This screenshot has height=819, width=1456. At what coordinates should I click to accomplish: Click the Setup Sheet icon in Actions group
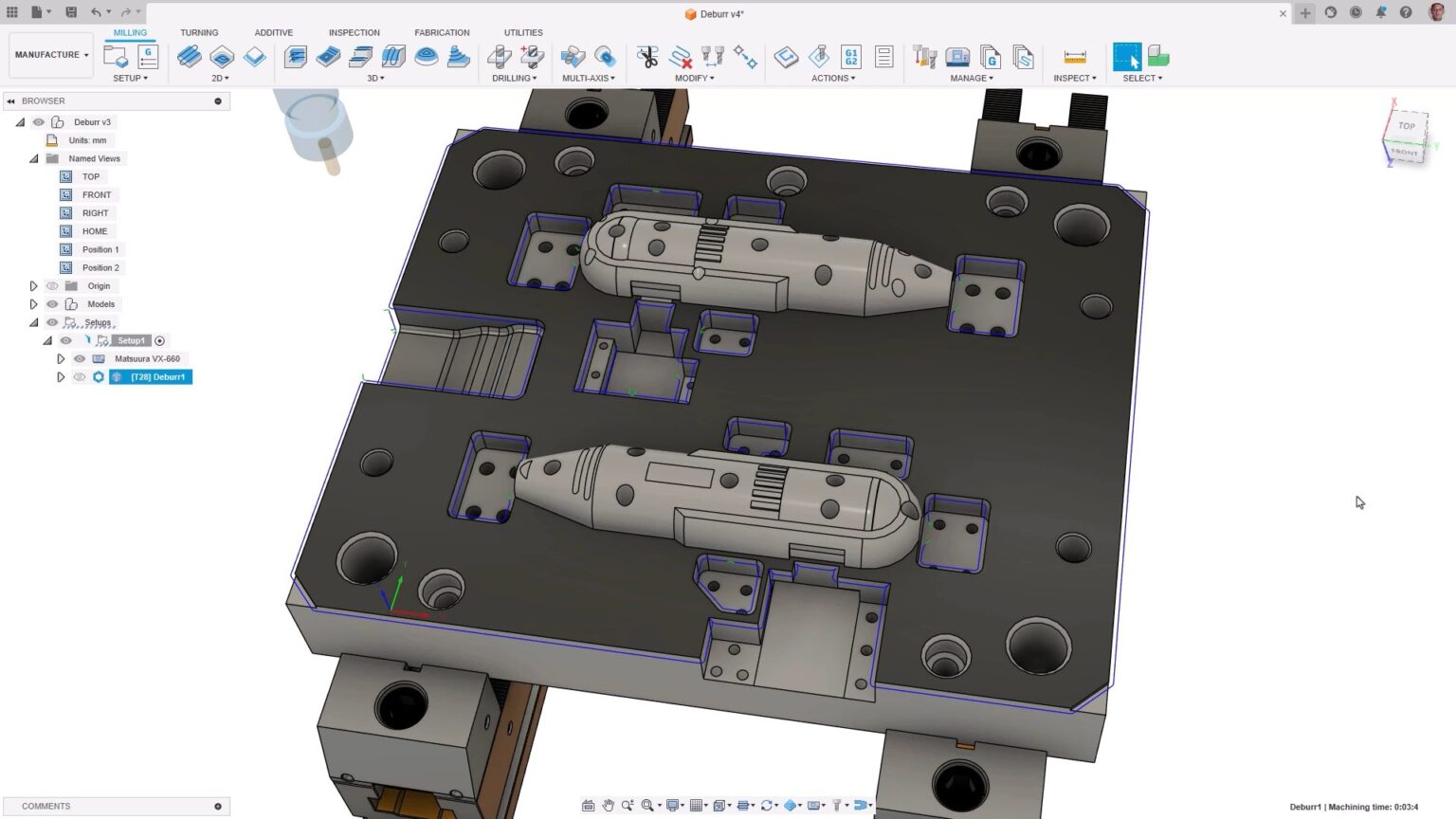(884, 57)
